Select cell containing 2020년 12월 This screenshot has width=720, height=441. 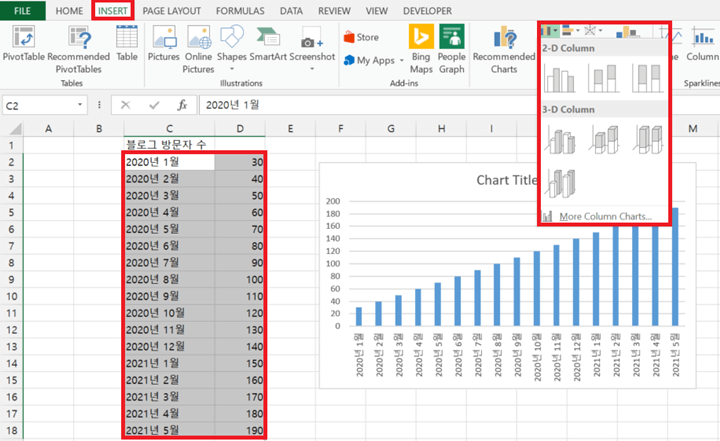pyautogui.click(x=169, y=346)
